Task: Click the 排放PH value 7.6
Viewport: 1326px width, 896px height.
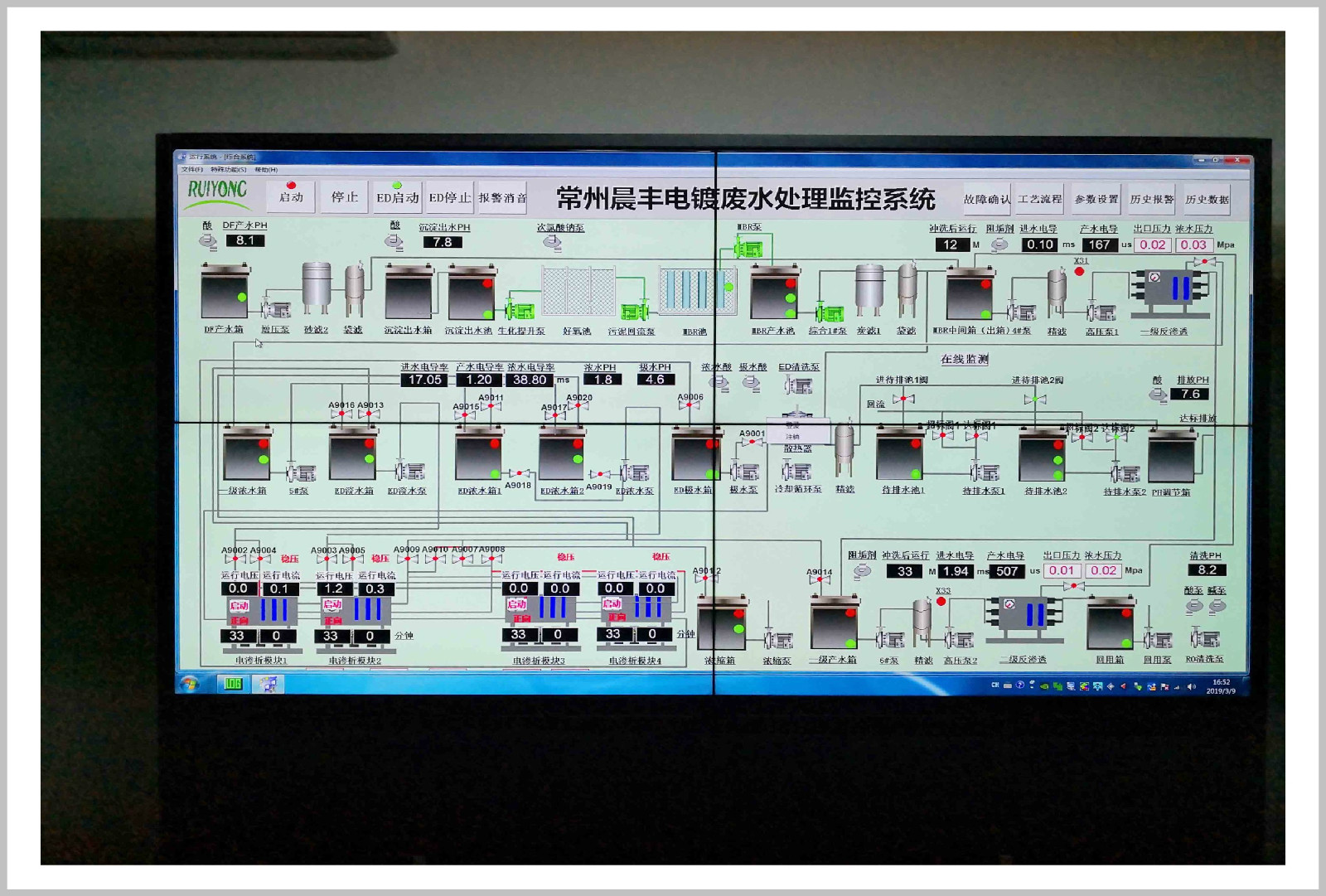Action: pyautogui.click(x=1190, y=394)
